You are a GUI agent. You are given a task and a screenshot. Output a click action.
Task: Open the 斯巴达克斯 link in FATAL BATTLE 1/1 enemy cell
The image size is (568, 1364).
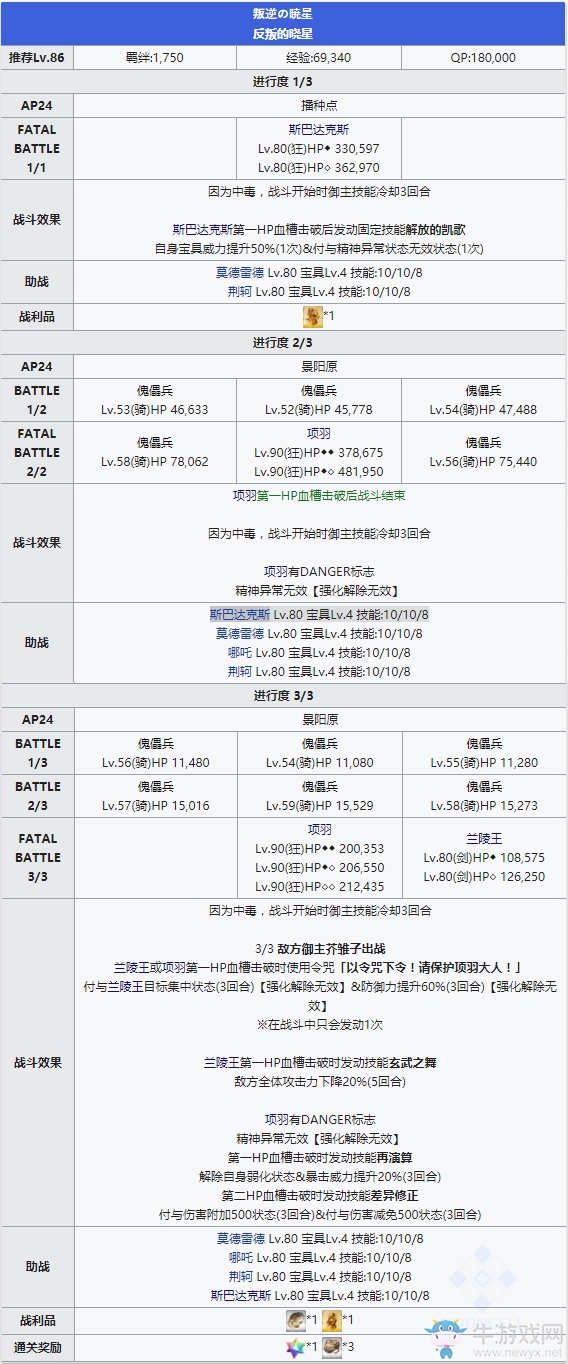(x=319, y=129)
